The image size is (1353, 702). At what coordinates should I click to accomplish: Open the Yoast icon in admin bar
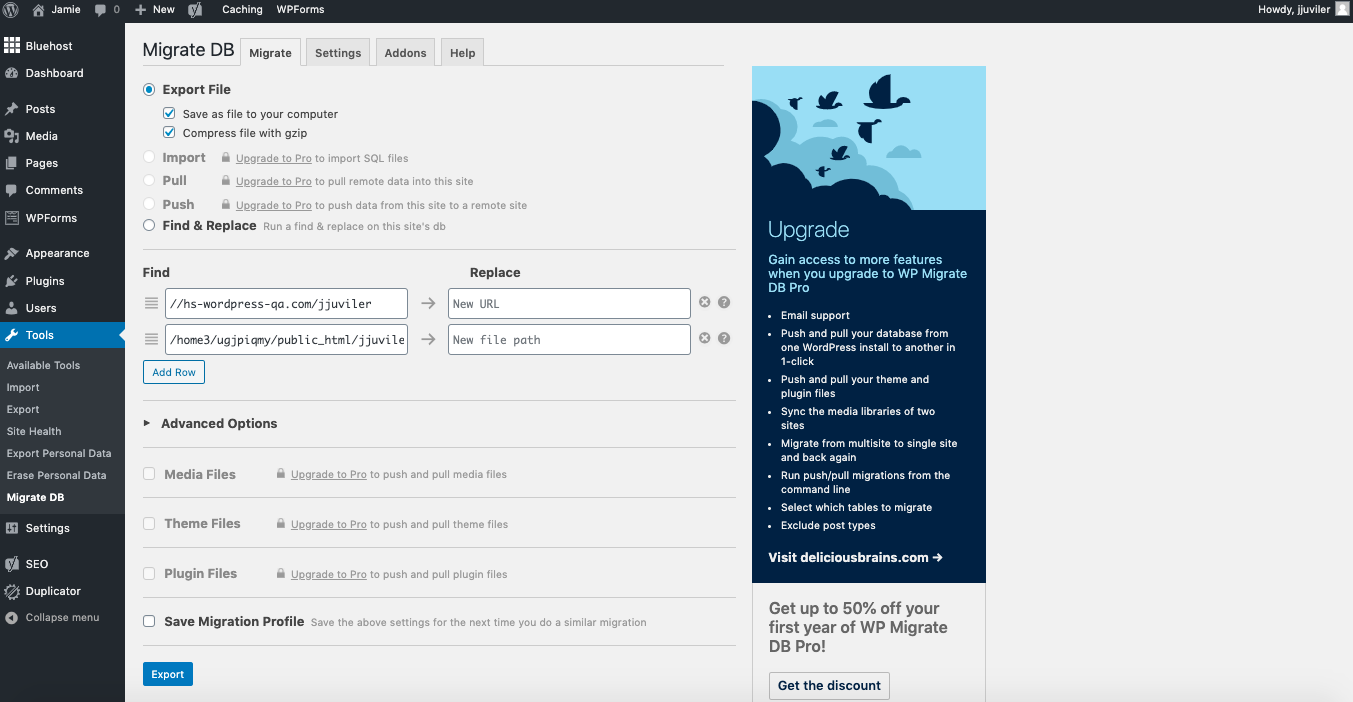click(196, 10)
